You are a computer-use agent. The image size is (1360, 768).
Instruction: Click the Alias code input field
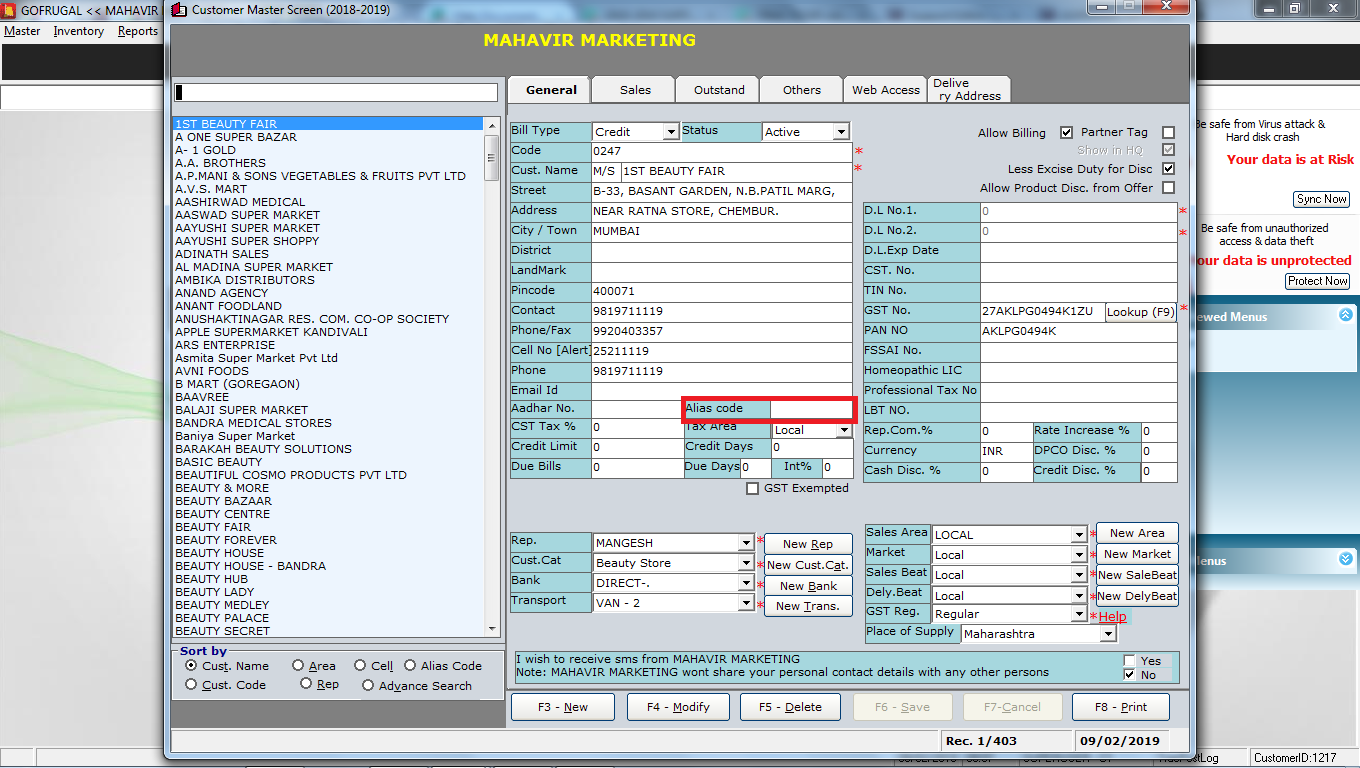tap(811, 409)
